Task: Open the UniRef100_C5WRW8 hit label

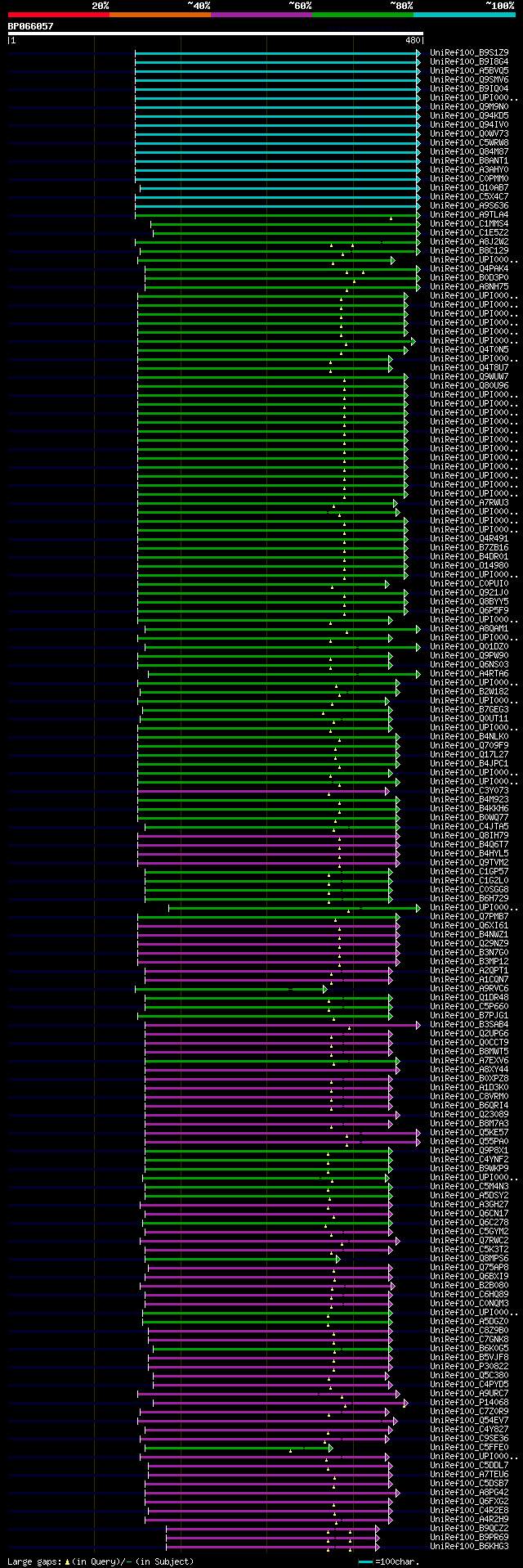Action: [x=469, y=142]
